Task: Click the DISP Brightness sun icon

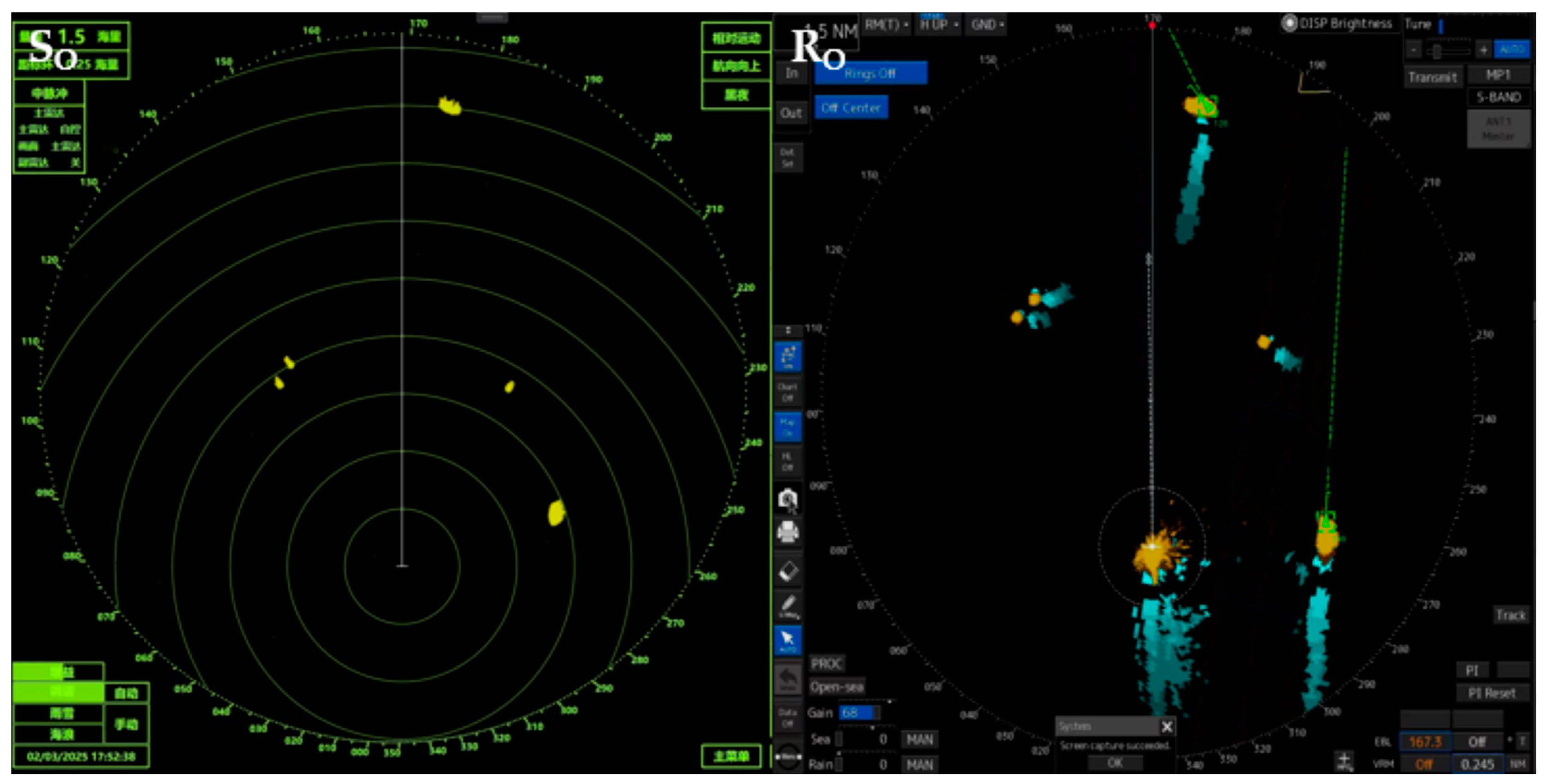Action: pos(1289,24)
